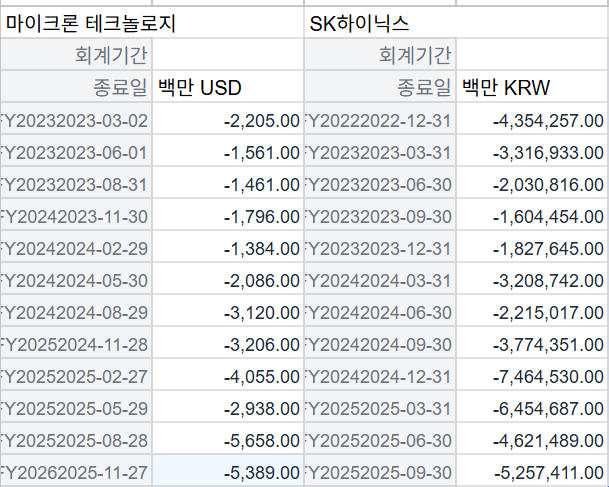Screen dimensions: 609x487
Task: Select the date cell 2025-06-30
Action: [x=380, y=439]
